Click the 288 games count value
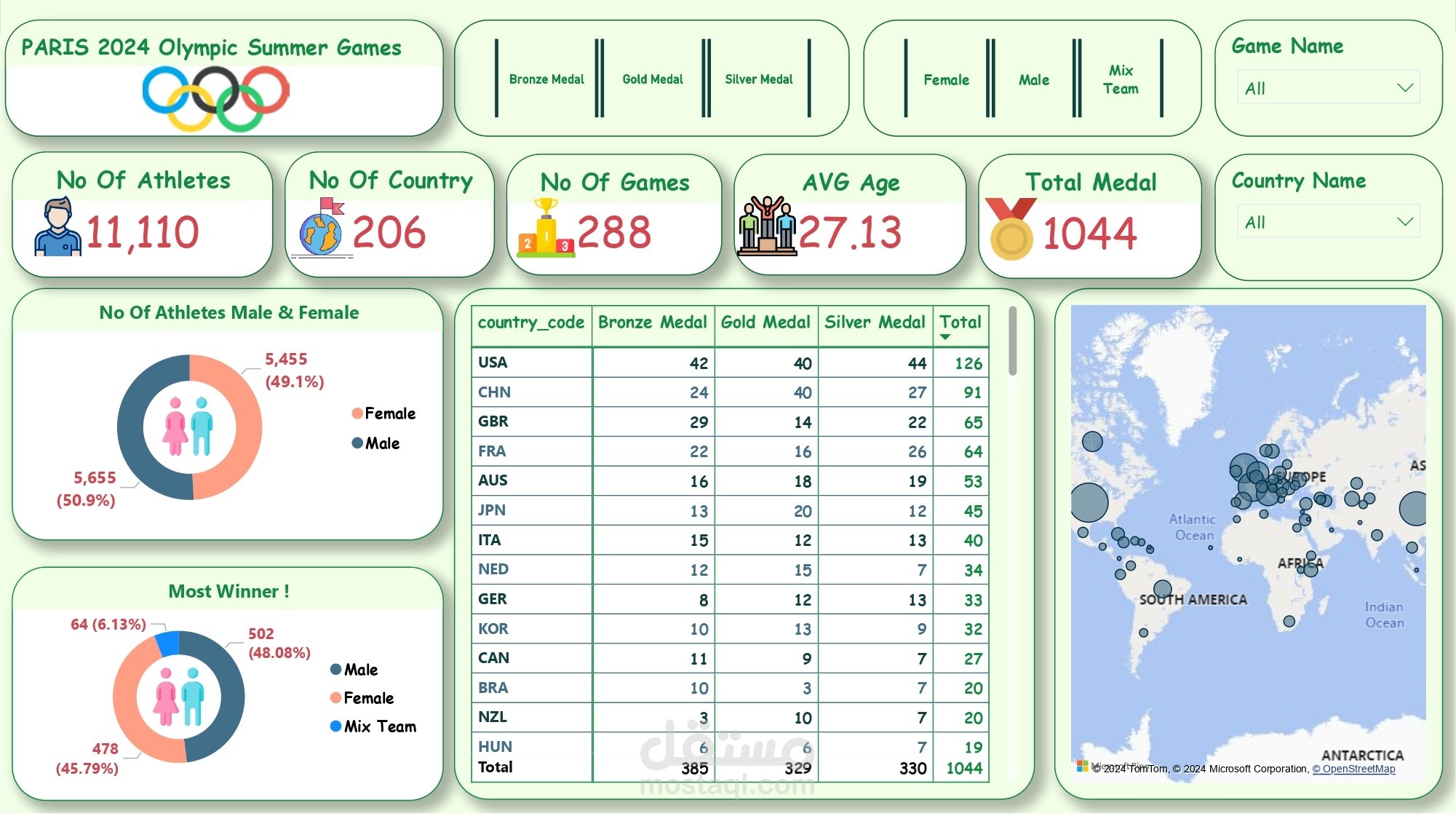This screenshot has height=816, width=1456. tap(615, 233)
